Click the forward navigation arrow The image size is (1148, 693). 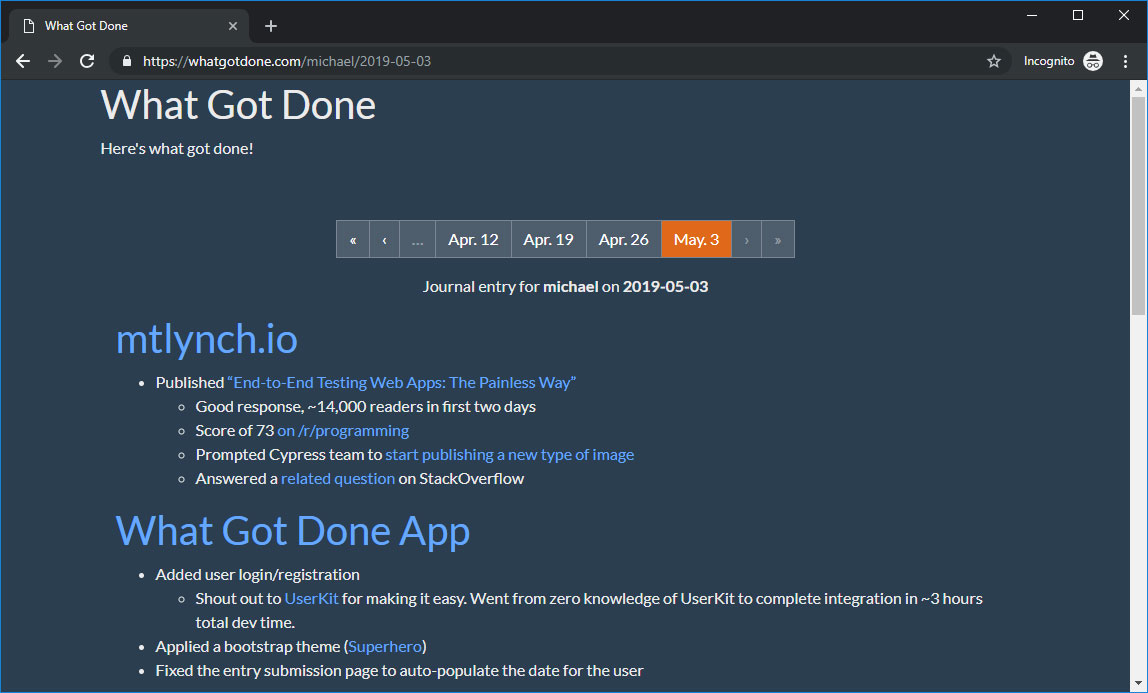coord(55,61)
